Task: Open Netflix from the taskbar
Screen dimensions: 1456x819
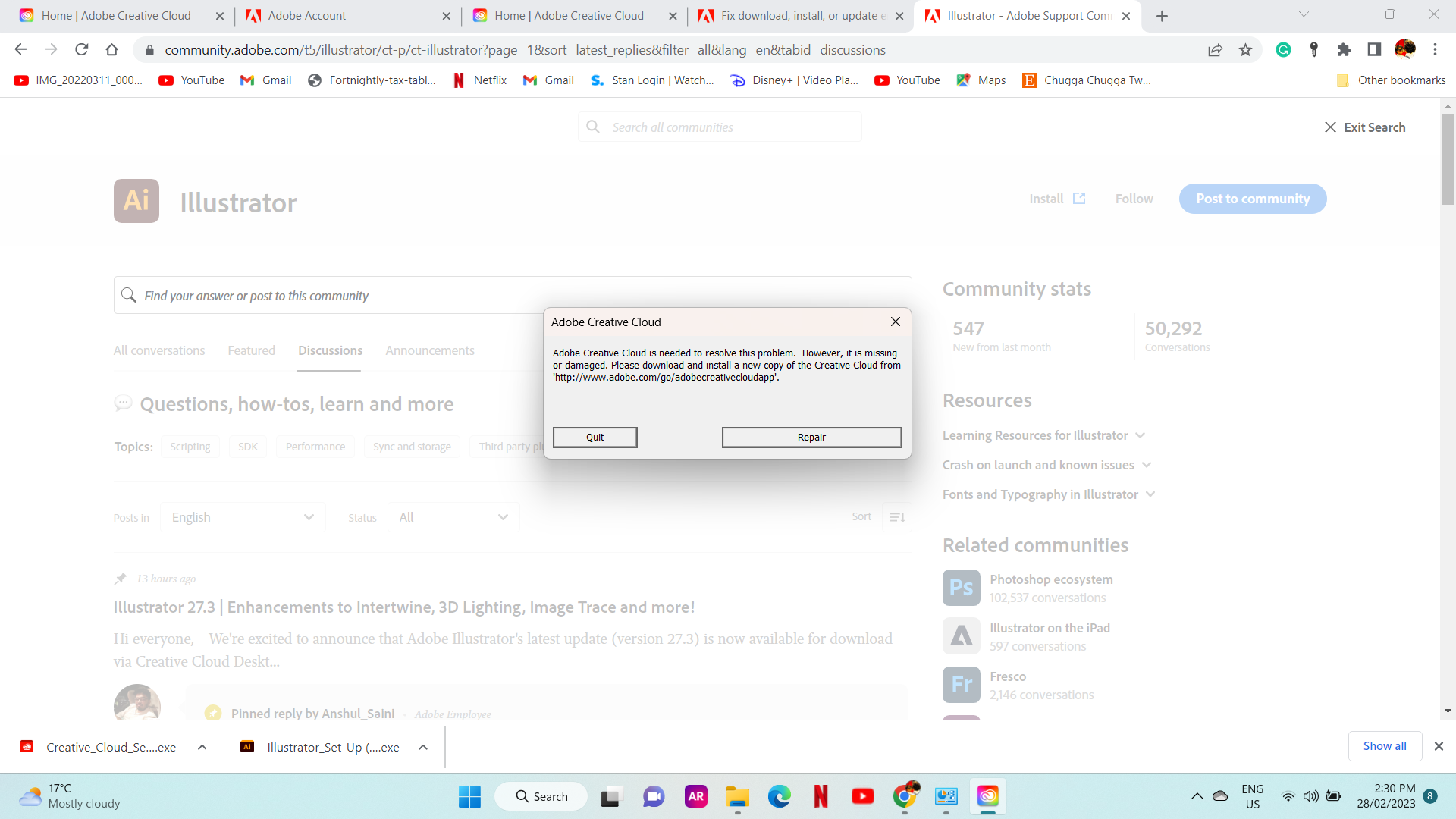Action: pos(821,796)
